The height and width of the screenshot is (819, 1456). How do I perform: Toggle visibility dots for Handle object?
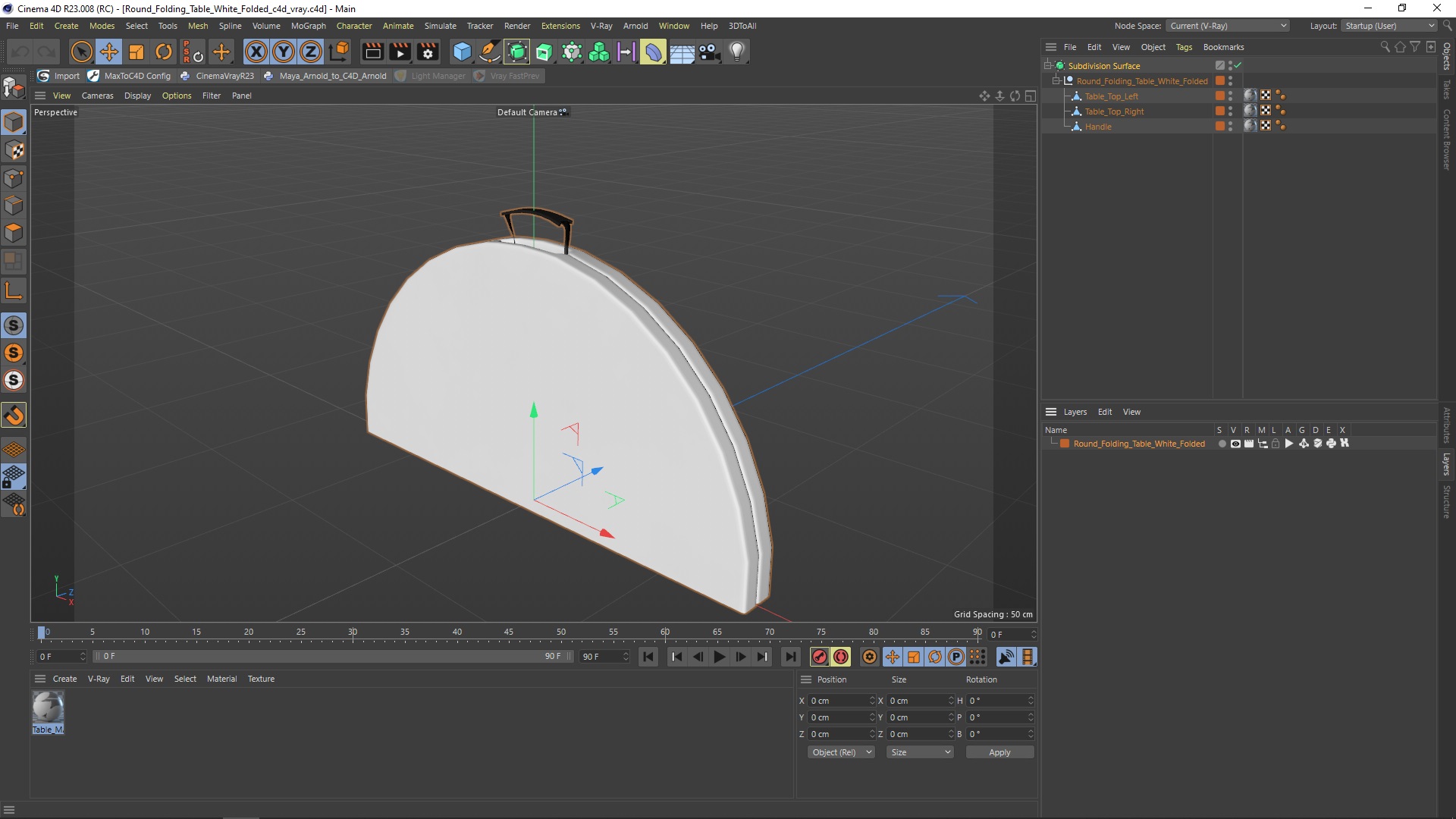tap(1230, 126)
